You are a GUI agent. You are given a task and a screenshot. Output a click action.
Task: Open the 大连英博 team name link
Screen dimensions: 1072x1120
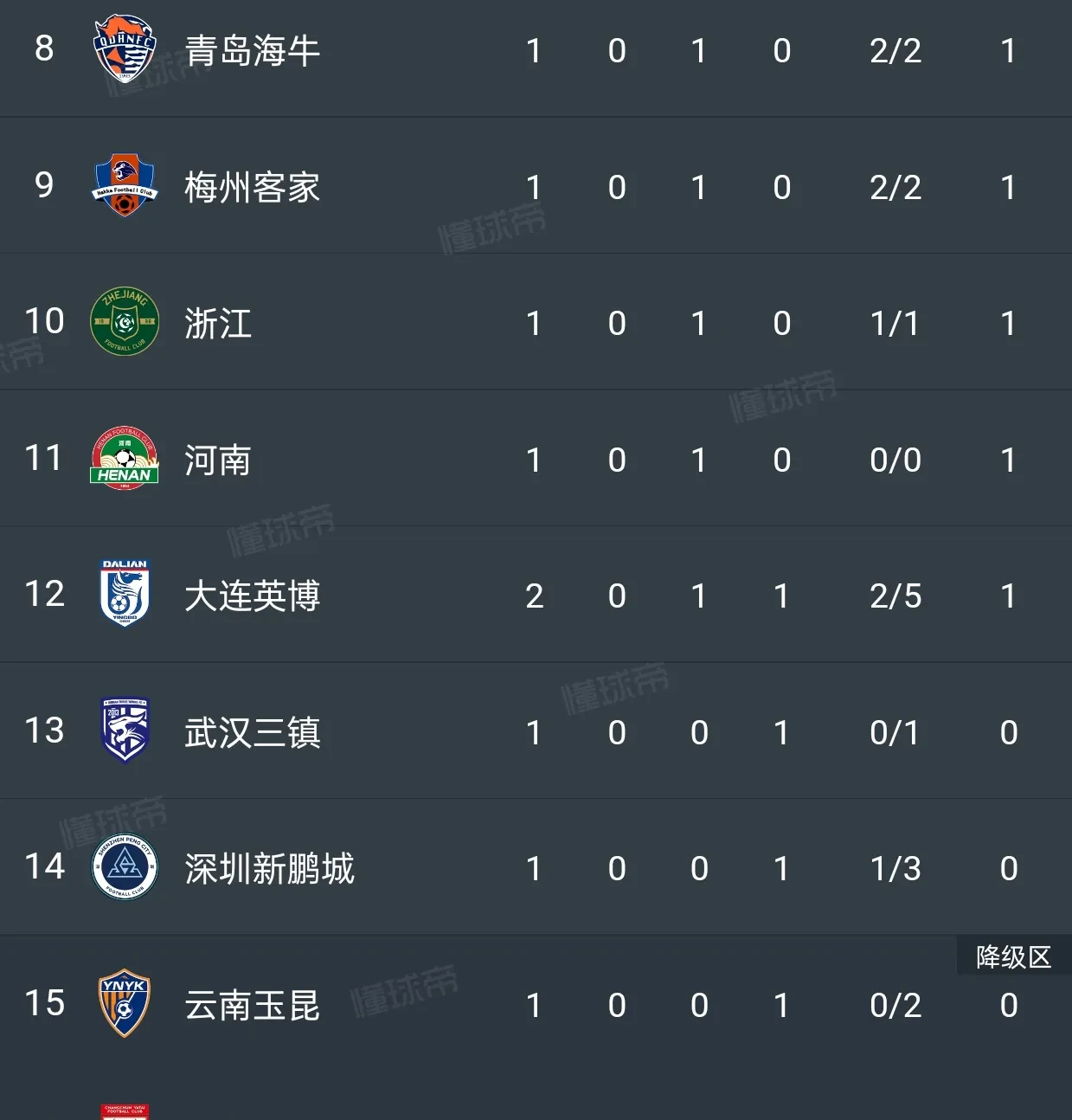point(252,595)
